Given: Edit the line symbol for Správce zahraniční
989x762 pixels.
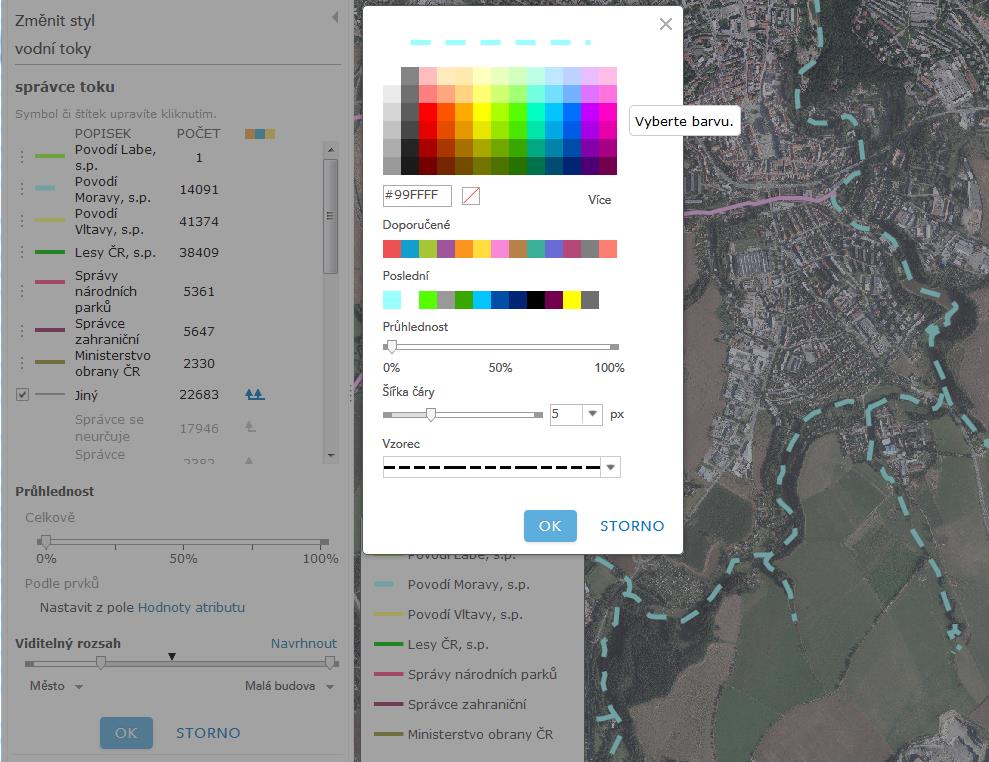Looking at the screenshot, I should (x=50, y=330).
